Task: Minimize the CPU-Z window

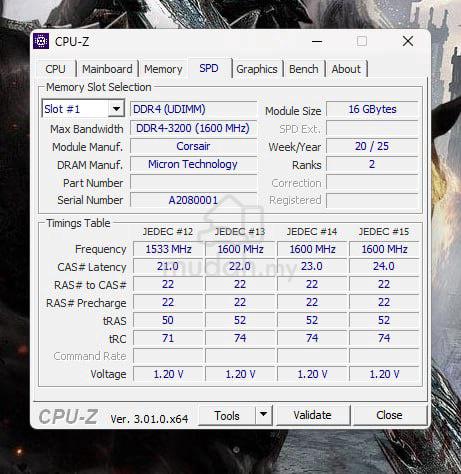Action: coord(317,41)
